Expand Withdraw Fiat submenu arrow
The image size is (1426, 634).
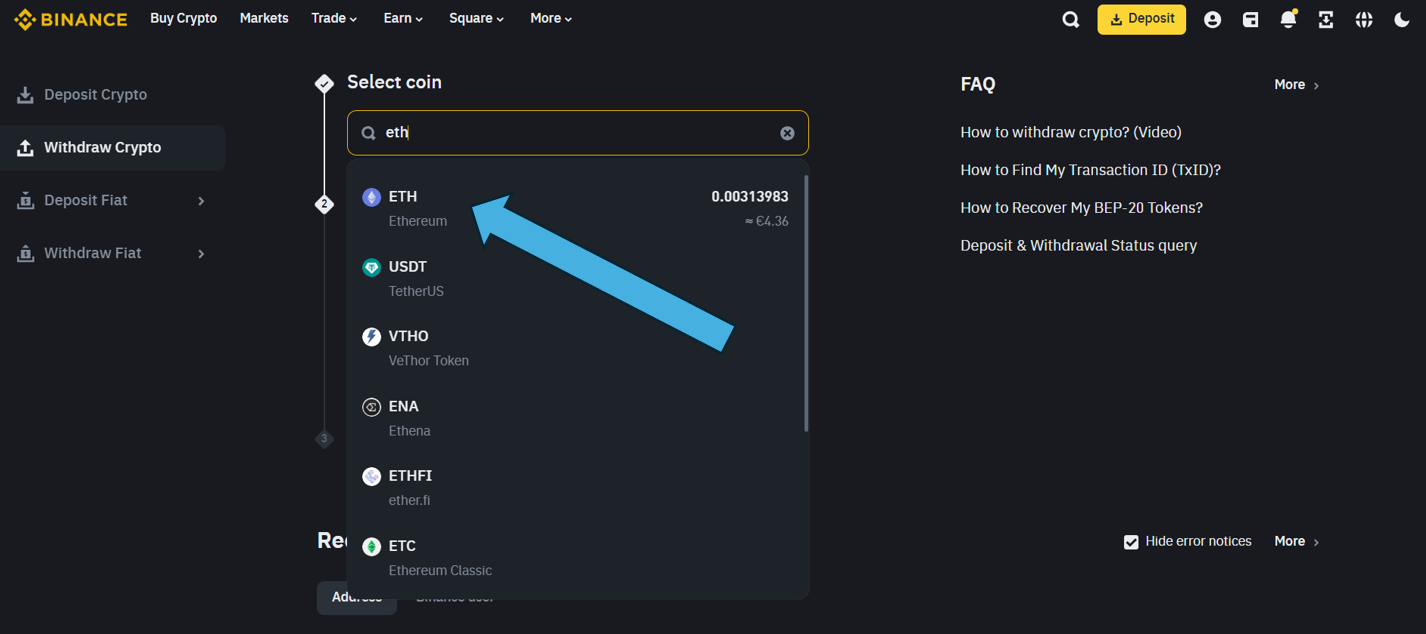[x=201, y=254]
